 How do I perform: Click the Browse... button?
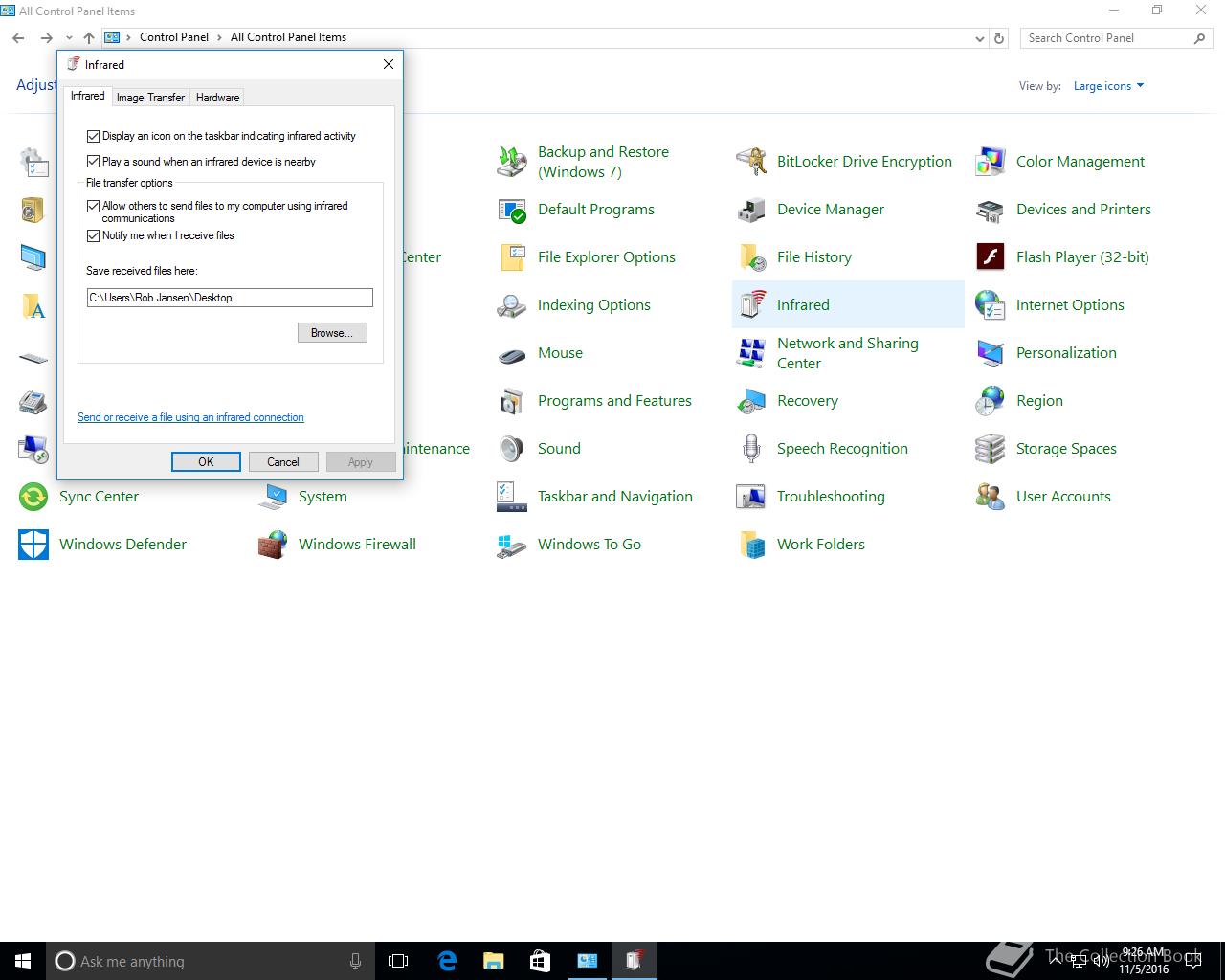(332, 333)
